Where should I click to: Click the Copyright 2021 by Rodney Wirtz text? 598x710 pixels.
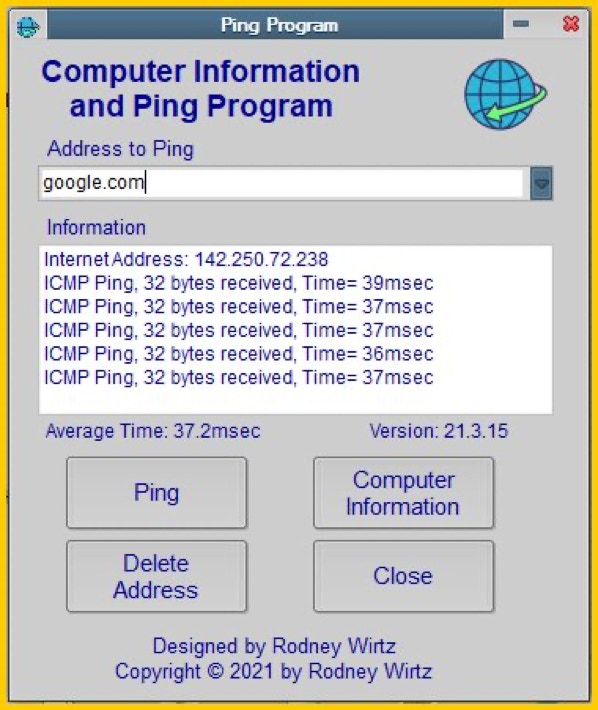[273, 671]
